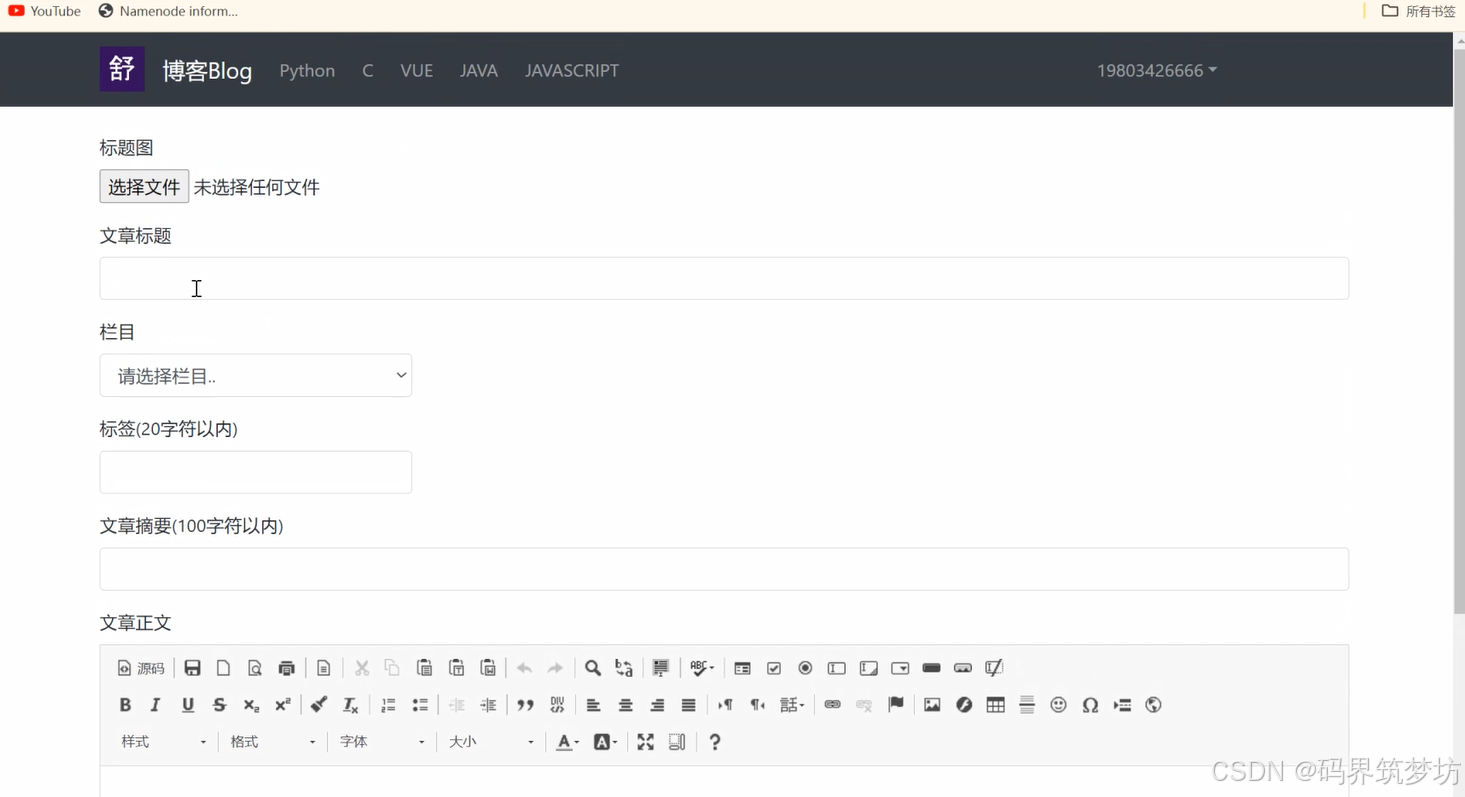Viewport: 1465px width, 797px height.
Task: Open the Special Character omega icon
Action: (1090, 705)
